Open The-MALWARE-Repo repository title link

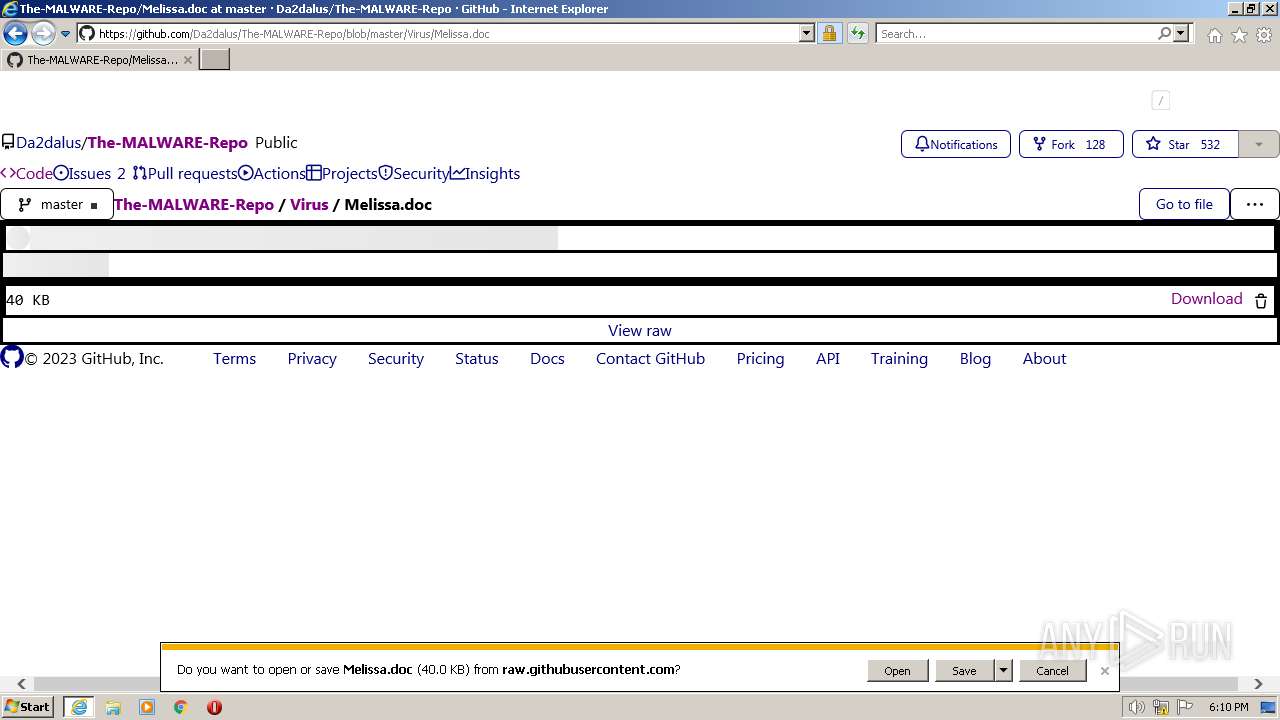(x=167, y=143)
